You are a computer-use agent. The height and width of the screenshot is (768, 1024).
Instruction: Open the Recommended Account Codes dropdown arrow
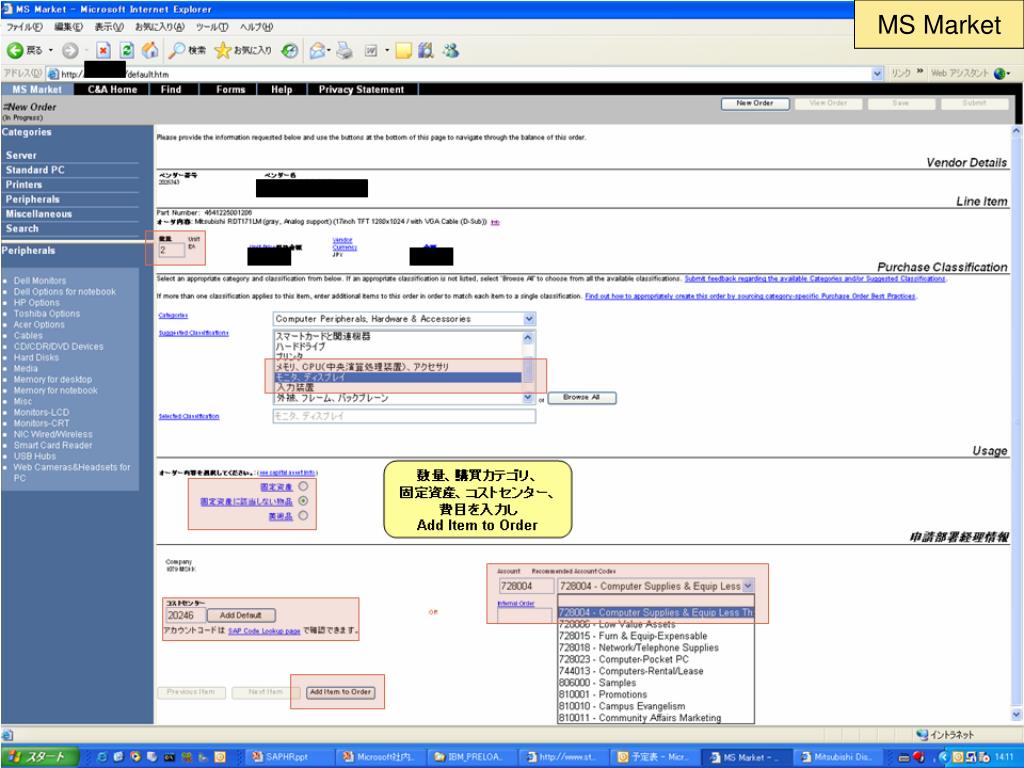[x=748, y=586]
